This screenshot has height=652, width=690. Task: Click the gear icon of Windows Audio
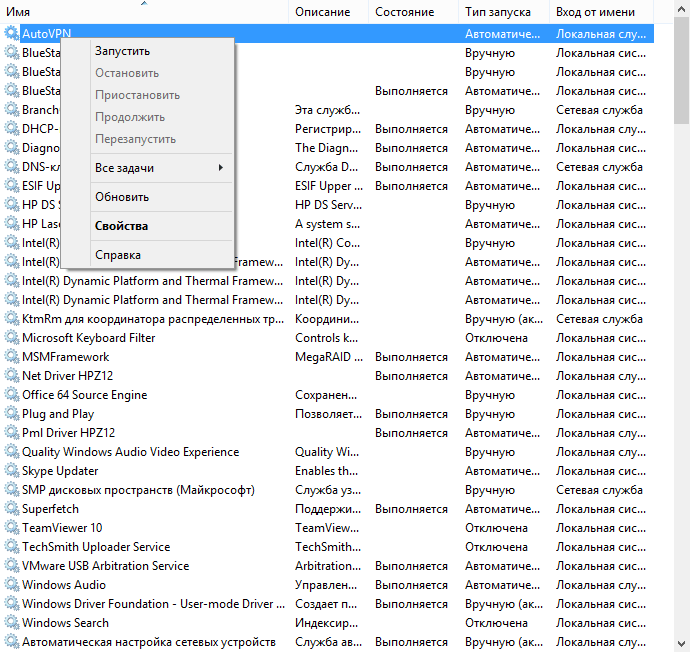11,585
